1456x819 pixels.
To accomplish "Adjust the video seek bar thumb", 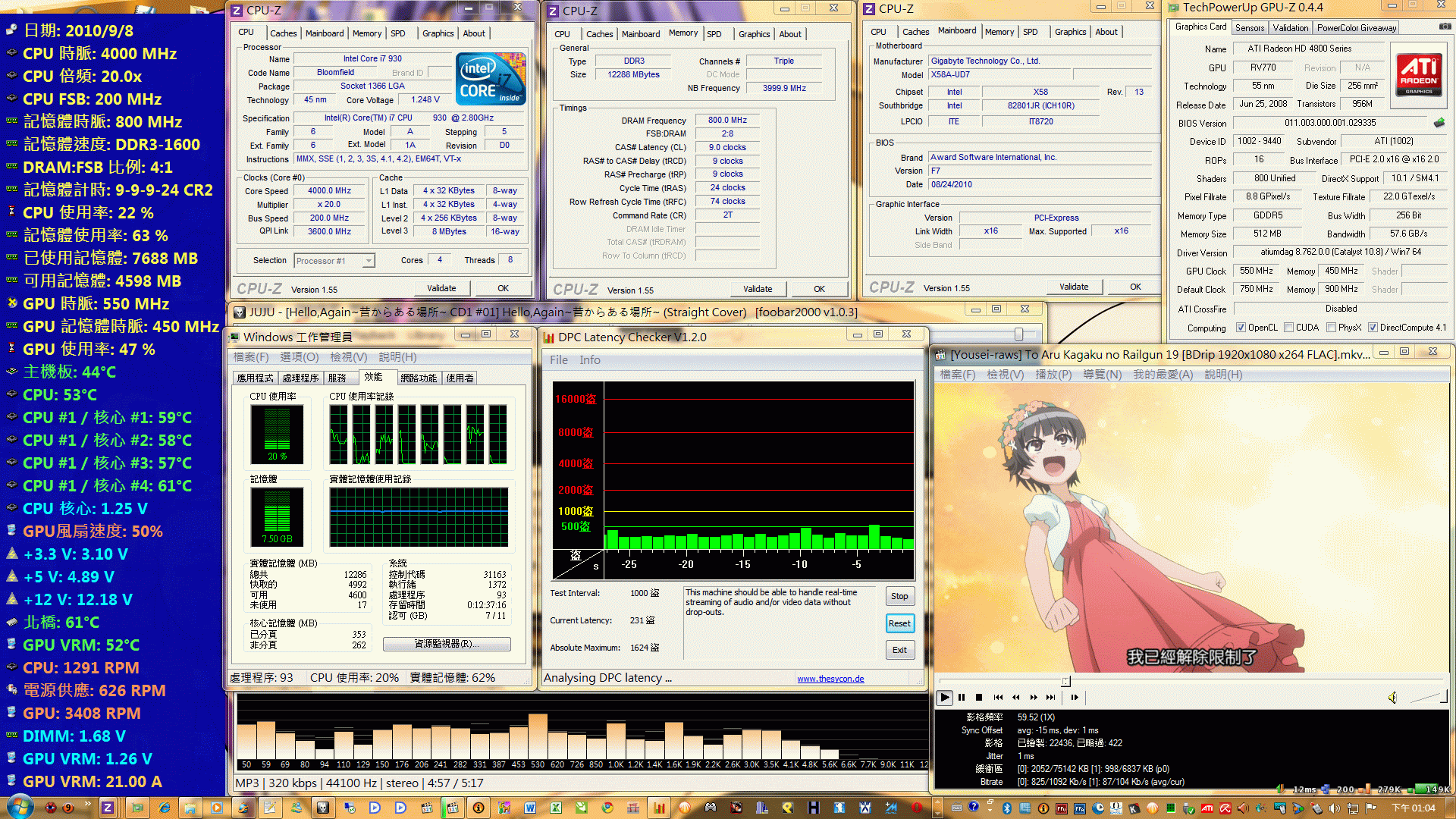I will 1065,681.
